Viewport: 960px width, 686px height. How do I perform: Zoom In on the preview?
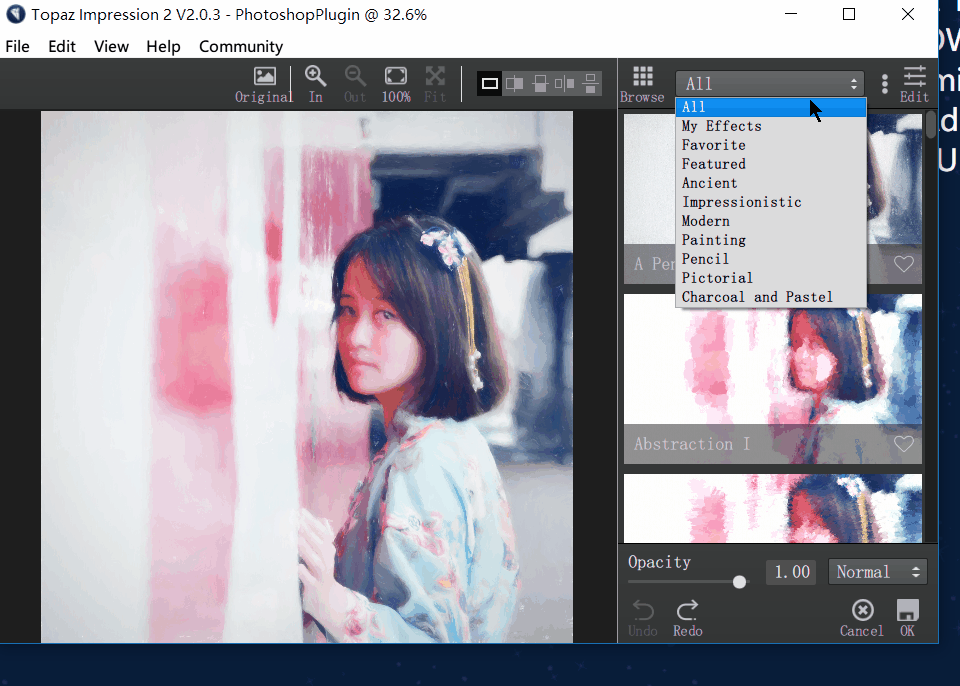(x=315, y=84)
